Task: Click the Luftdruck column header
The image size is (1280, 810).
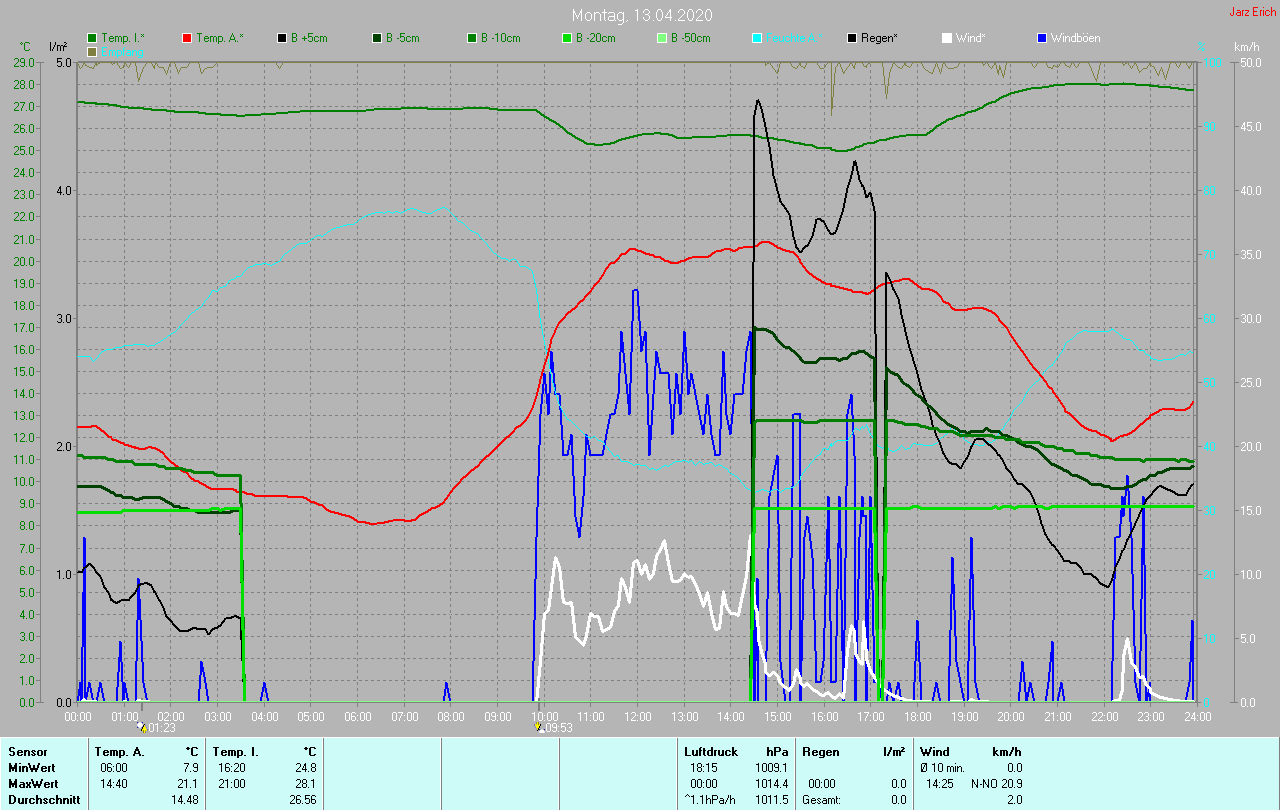Action: point(711,751)
